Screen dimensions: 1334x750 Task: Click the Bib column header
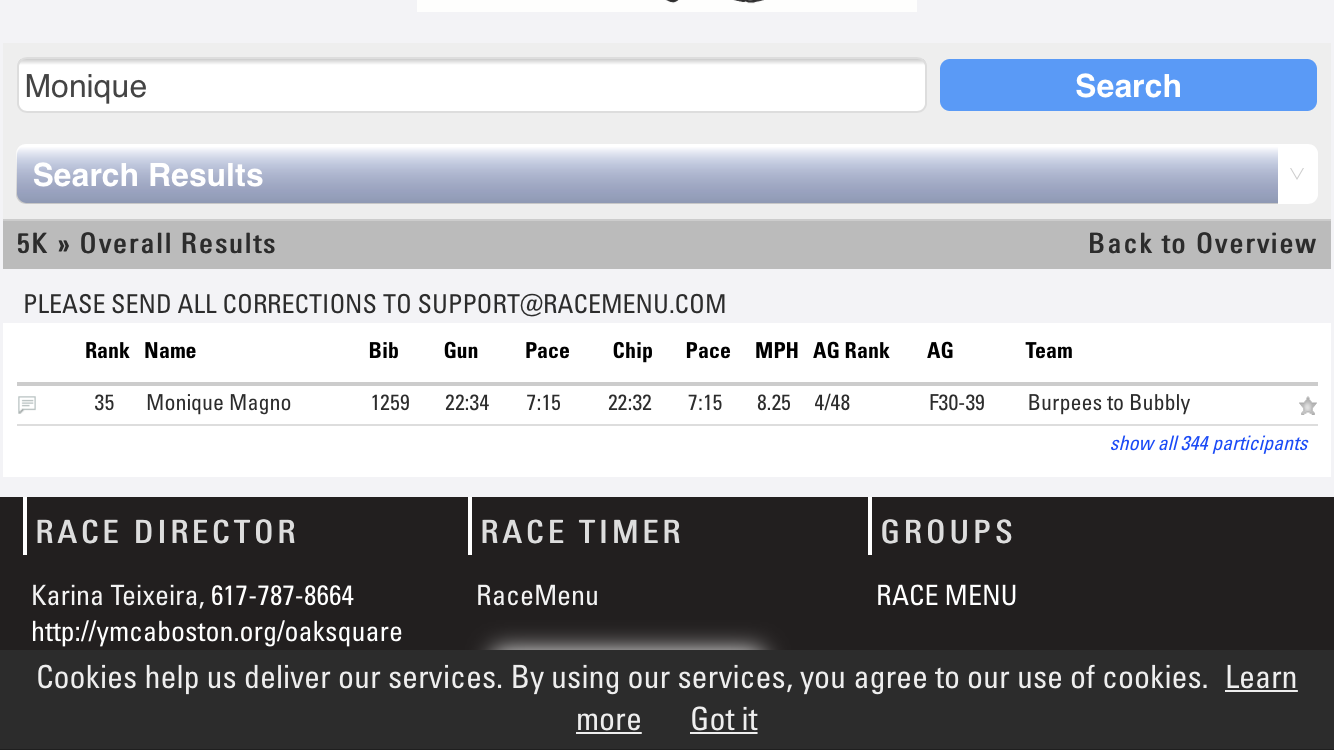[x=383, y=351]
